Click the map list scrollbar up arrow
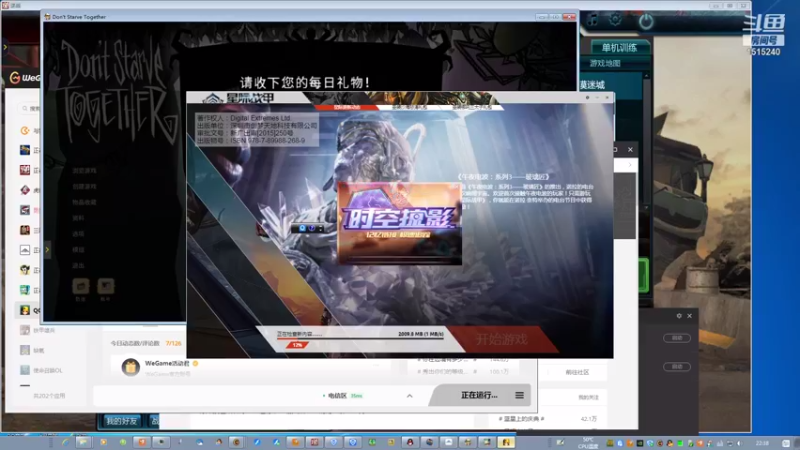Image resolution: width=800 pixels, height=450 pixels. [646, 76]
